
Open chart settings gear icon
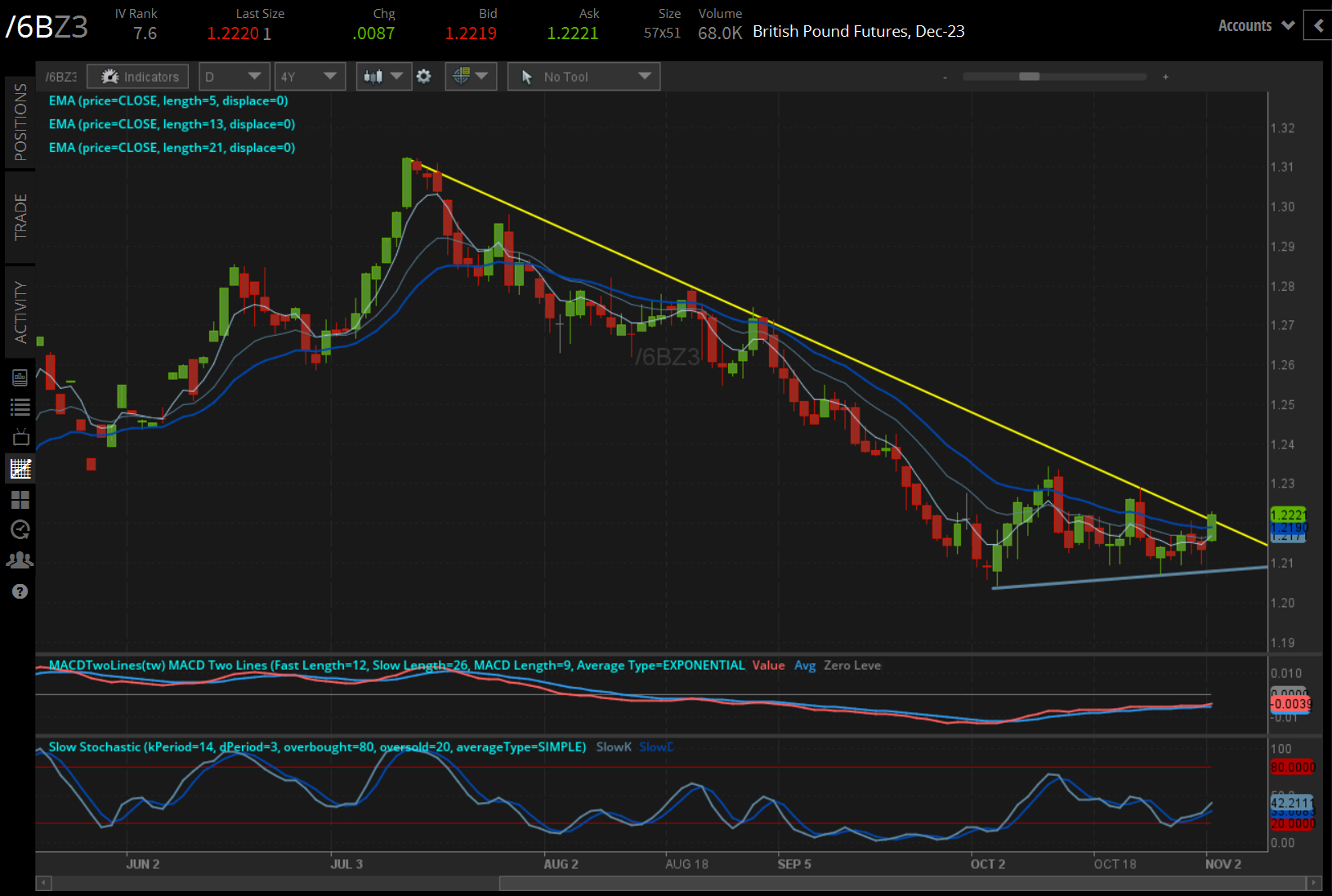coord(423,77)
